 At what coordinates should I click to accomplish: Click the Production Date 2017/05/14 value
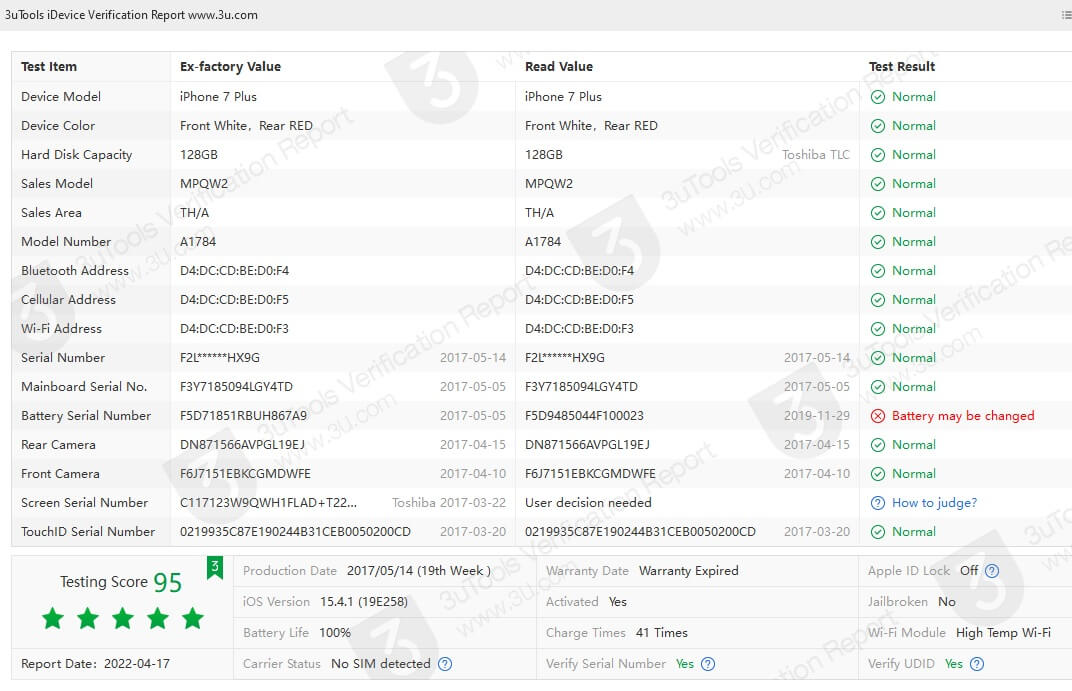click(x=418, y=571)
